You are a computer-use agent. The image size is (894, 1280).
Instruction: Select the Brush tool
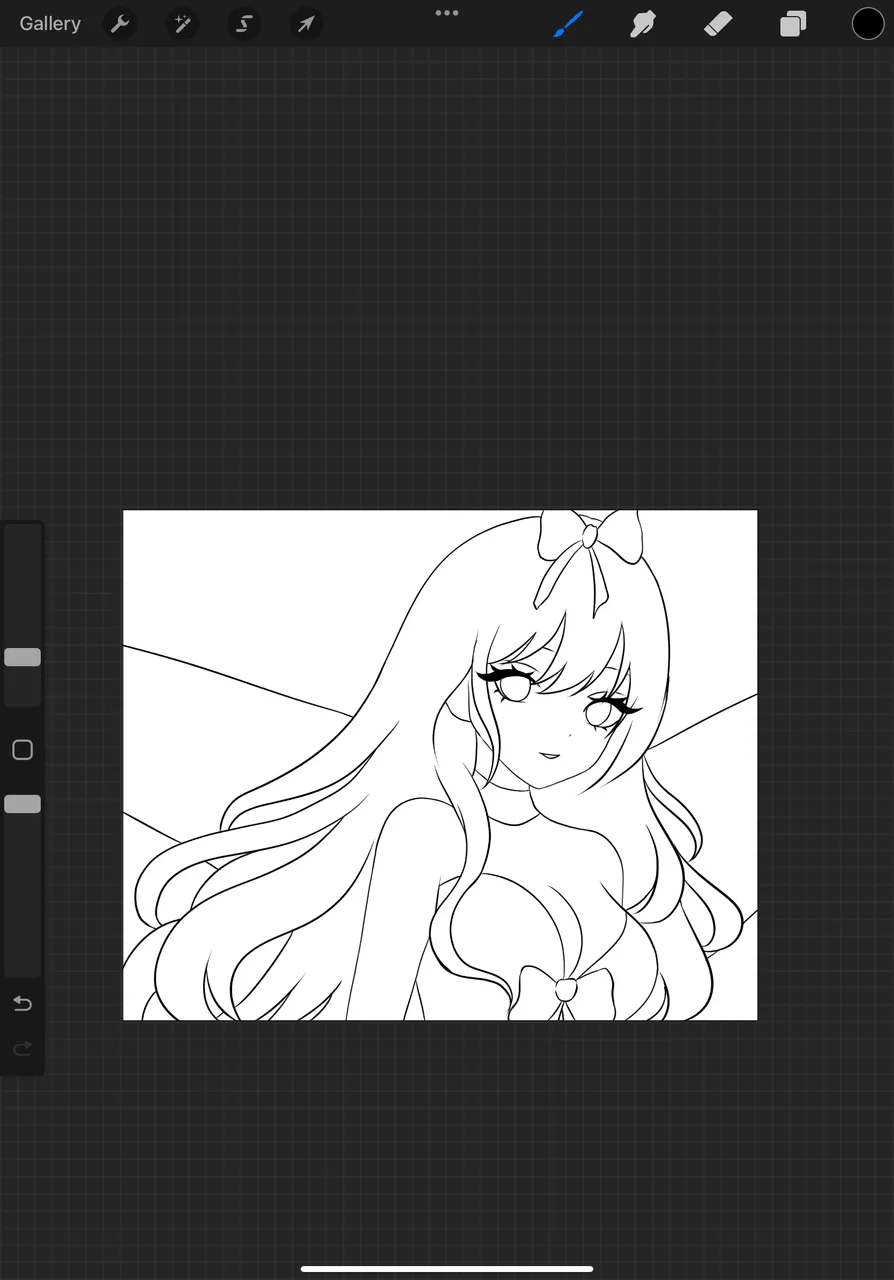coord(568,23)
